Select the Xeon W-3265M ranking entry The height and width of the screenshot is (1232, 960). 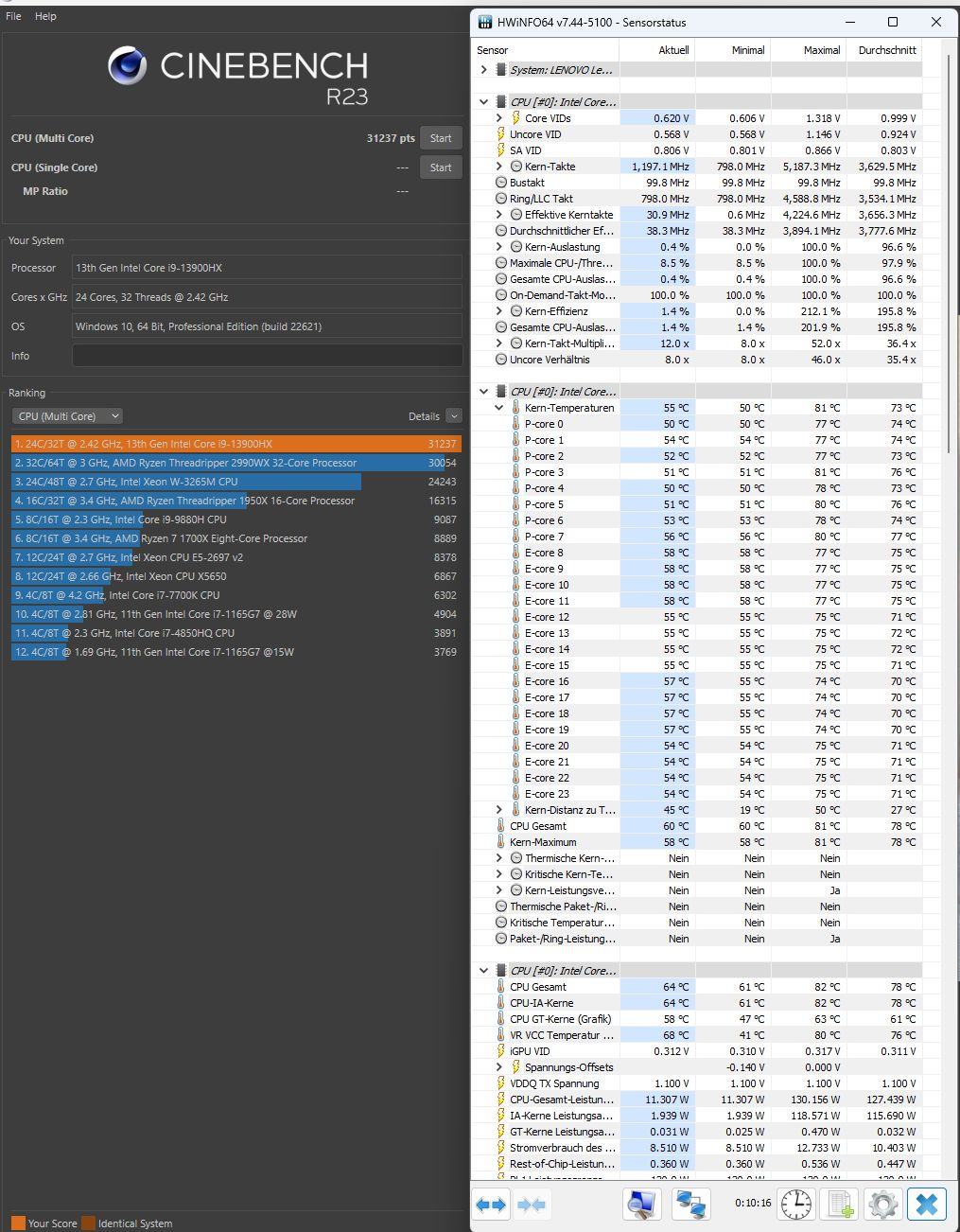pyautogui.click(x=236, y=482)
